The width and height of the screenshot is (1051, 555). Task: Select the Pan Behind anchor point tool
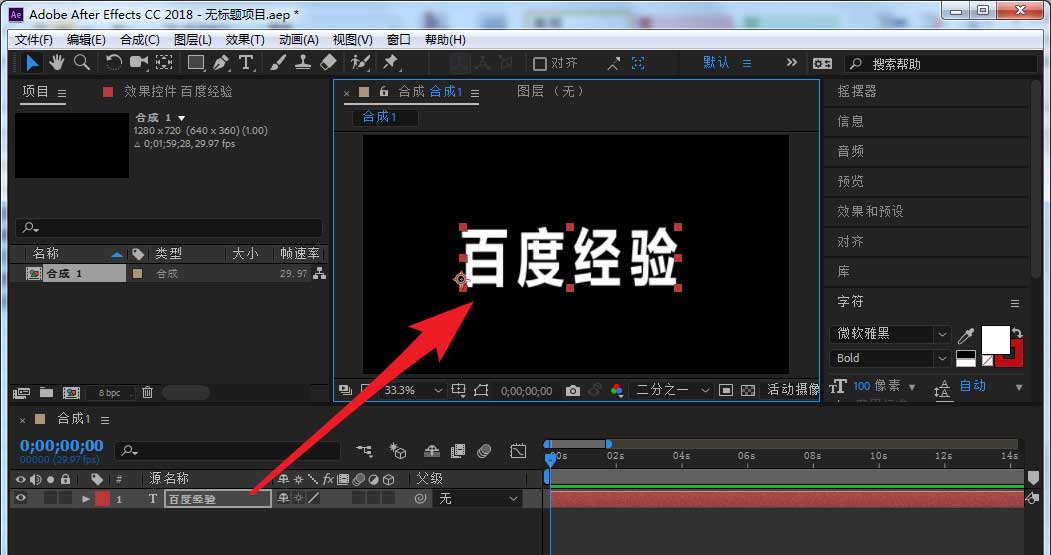pos(164,63)
